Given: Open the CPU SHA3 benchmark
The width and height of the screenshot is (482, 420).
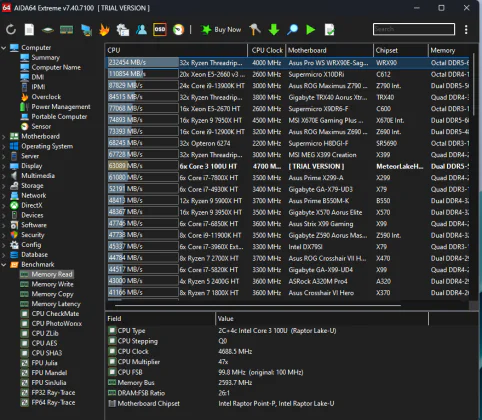Looking at the screenshot, I should pos(47,353).
